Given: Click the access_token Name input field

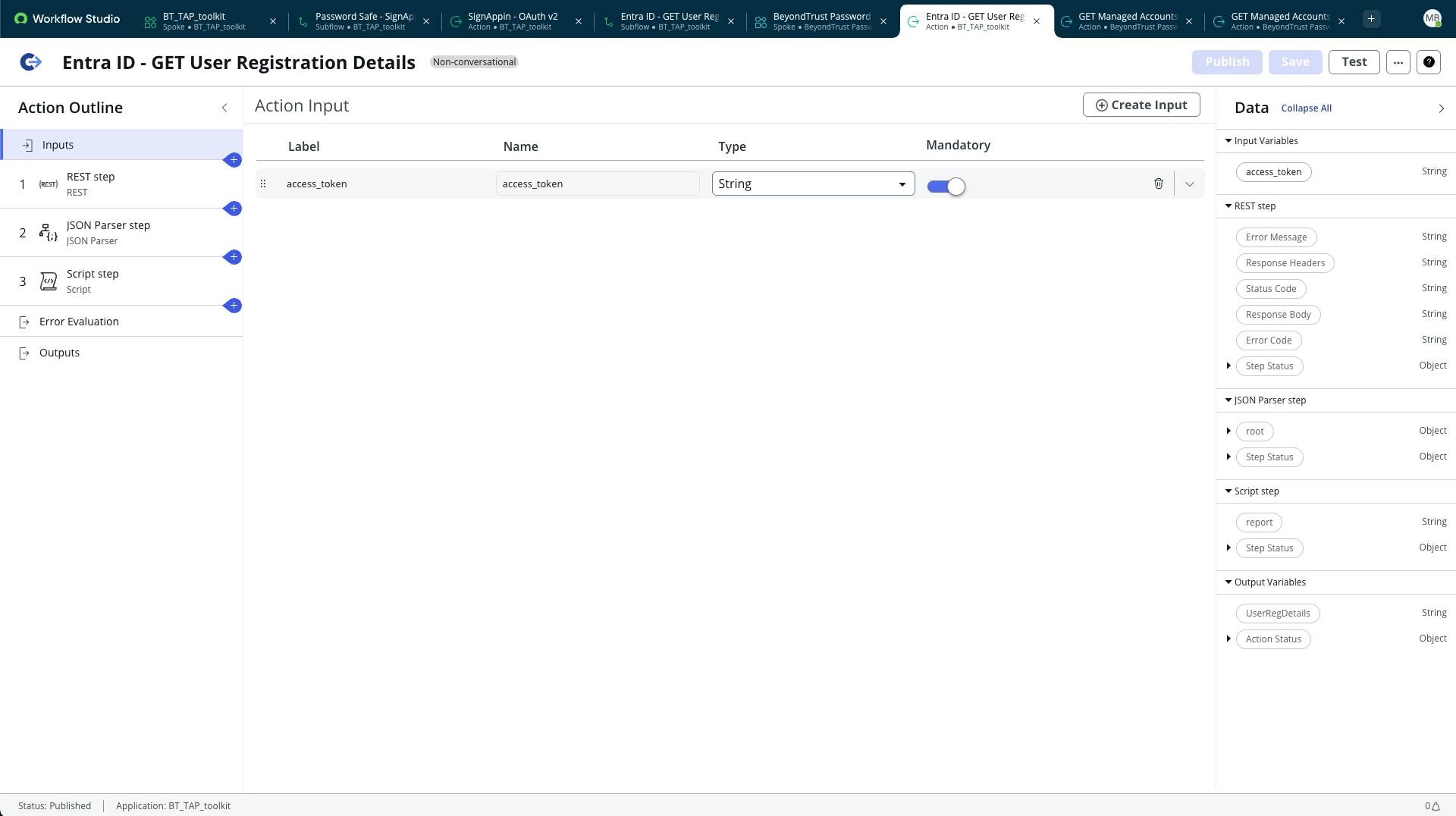Looking at the screenshot, I should point(598,184).
